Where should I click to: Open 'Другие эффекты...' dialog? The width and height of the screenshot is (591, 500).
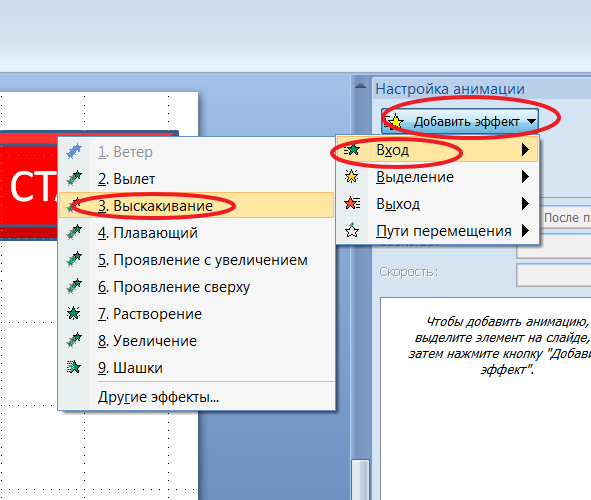pyautogui.click(x=197, y=397)
